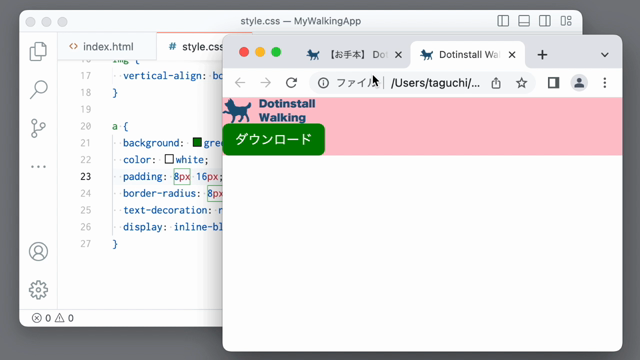The width and height of the screenshot is (640, 360).
Task: Open Customize Layout in VS Code title bar
Action: (x=566, y=21)
